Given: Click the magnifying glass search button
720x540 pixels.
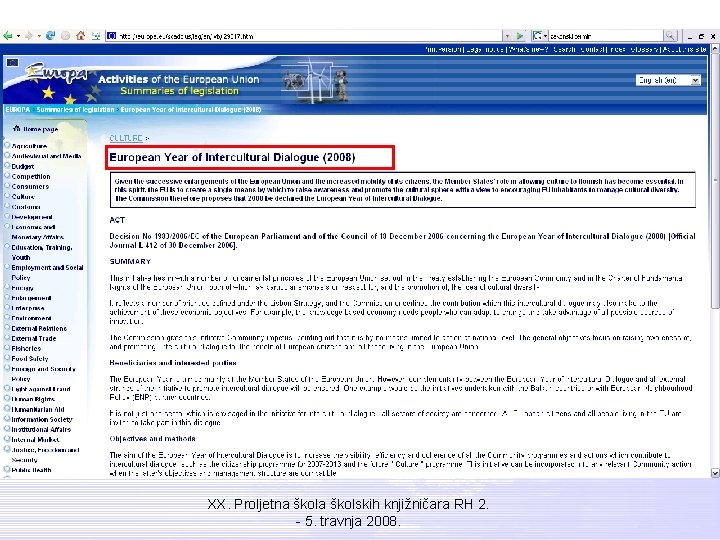Looking at the screenshot, I should point(670,36).
